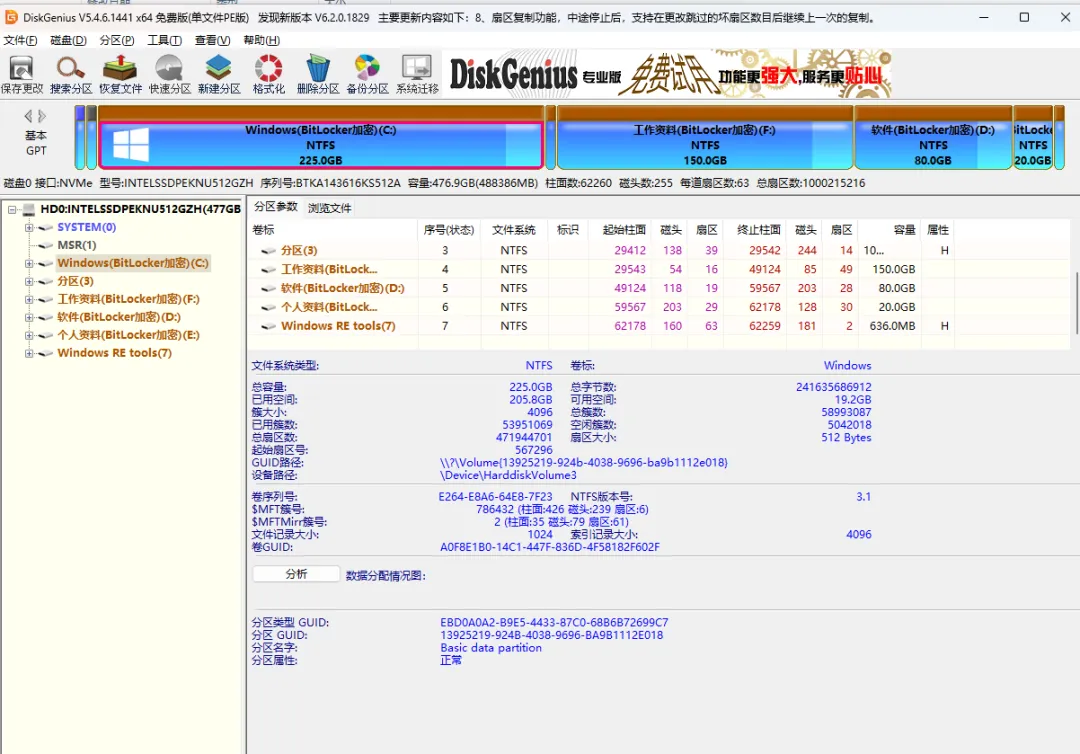This screenshot has width=1080, height=754.
Task: Select SYSTEM(0) in the disk tree
Action: 86,227
